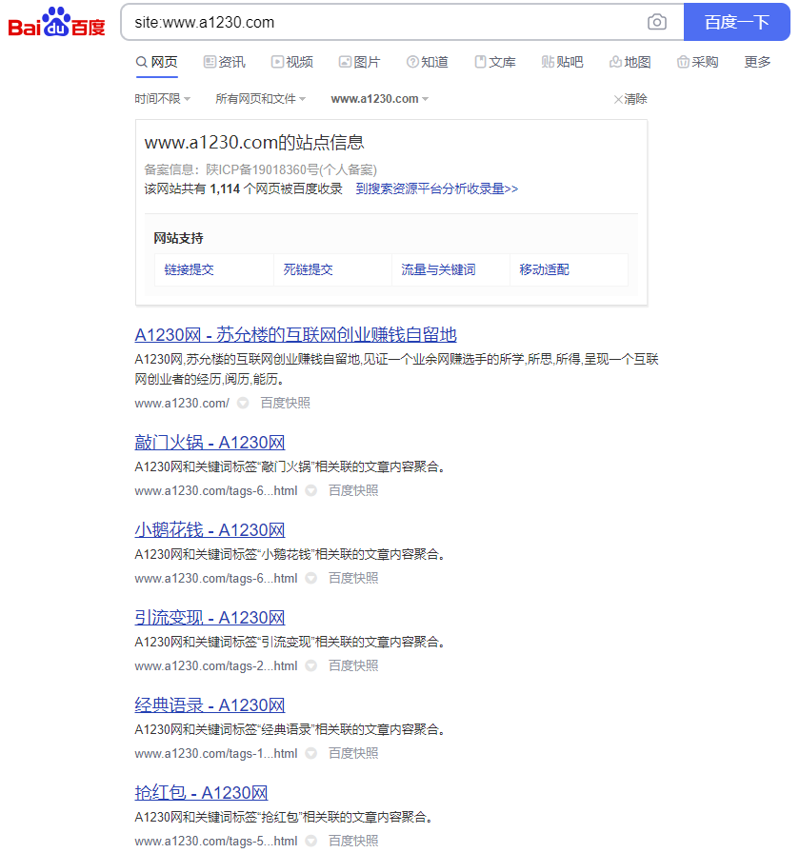Click the shield icon under 敲门火锅 result
The width and height of the screenshot is (800, 853).
311,490
